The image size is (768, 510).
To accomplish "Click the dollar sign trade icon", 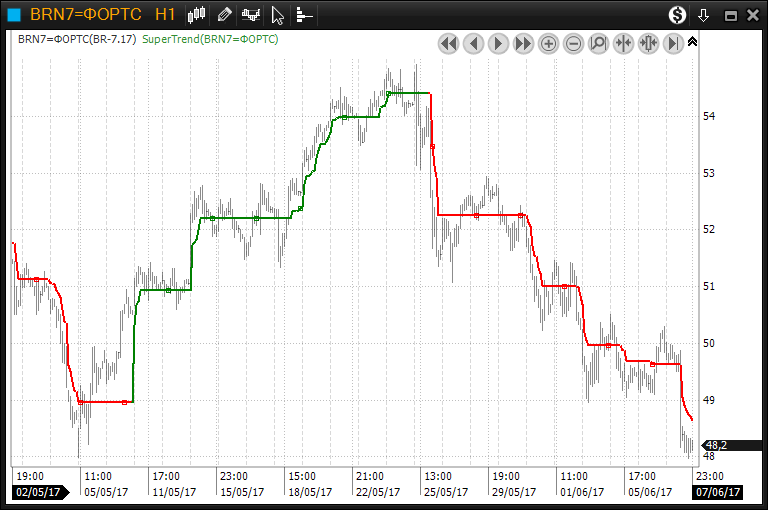I will [678, 15].
